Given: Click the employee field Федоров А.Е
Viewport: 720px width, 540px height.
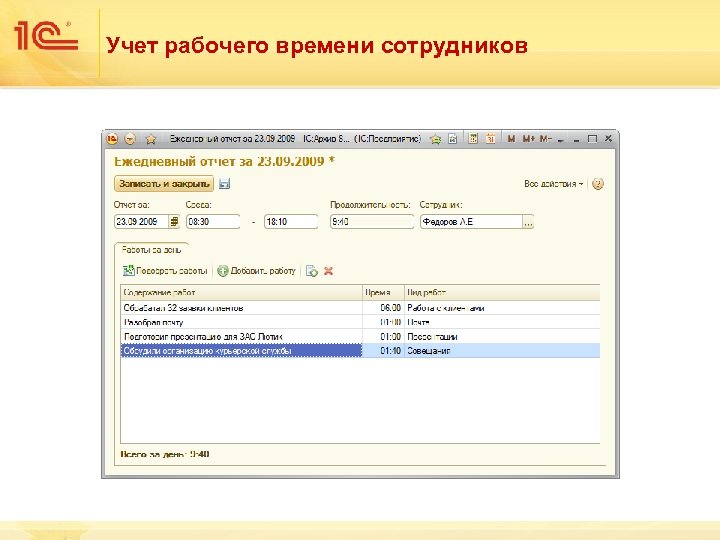Looking at the screenshot, I should tap(471, 222).
